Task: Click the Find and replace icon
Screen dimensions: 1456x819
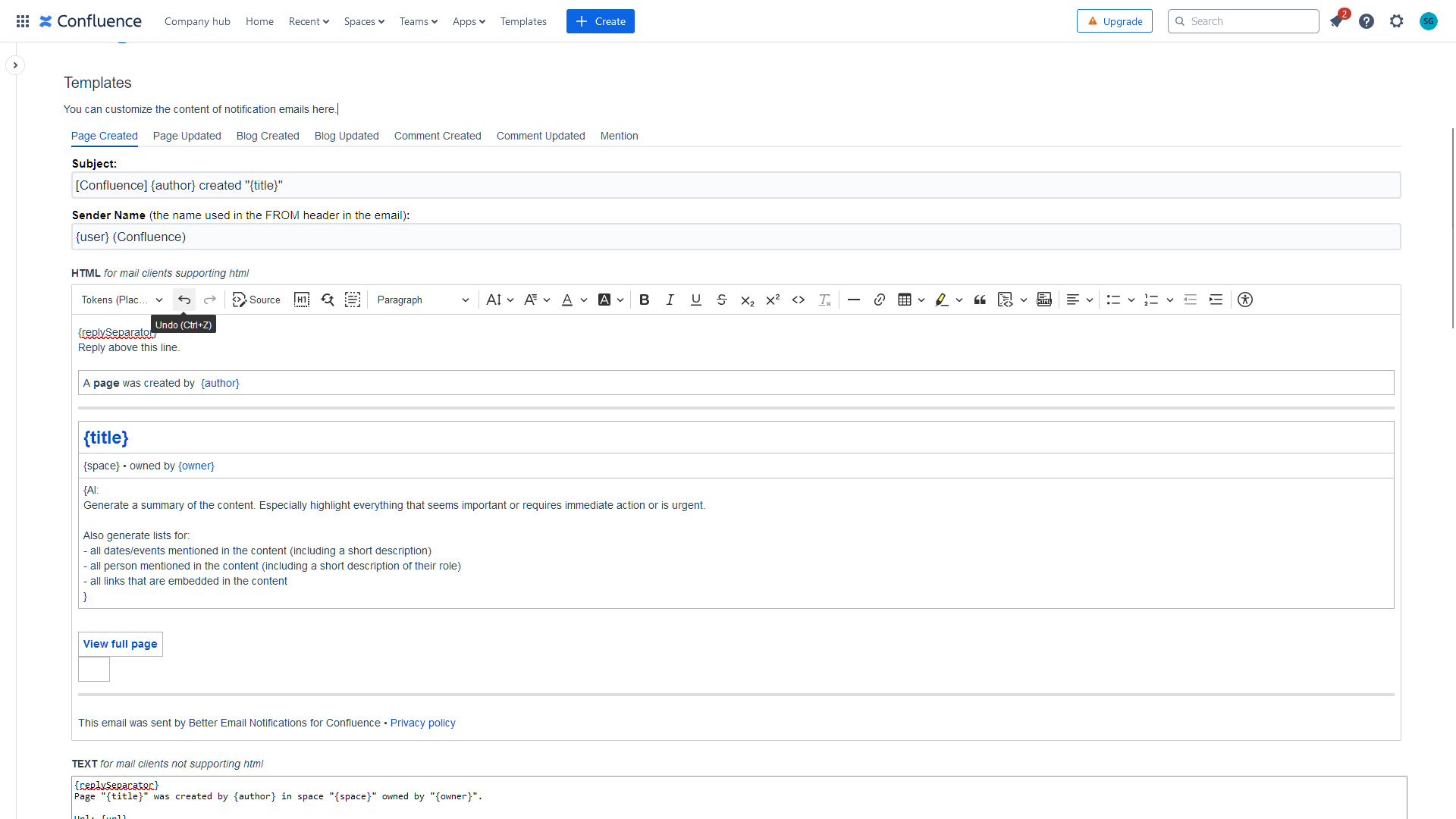Action: [328, 300]
